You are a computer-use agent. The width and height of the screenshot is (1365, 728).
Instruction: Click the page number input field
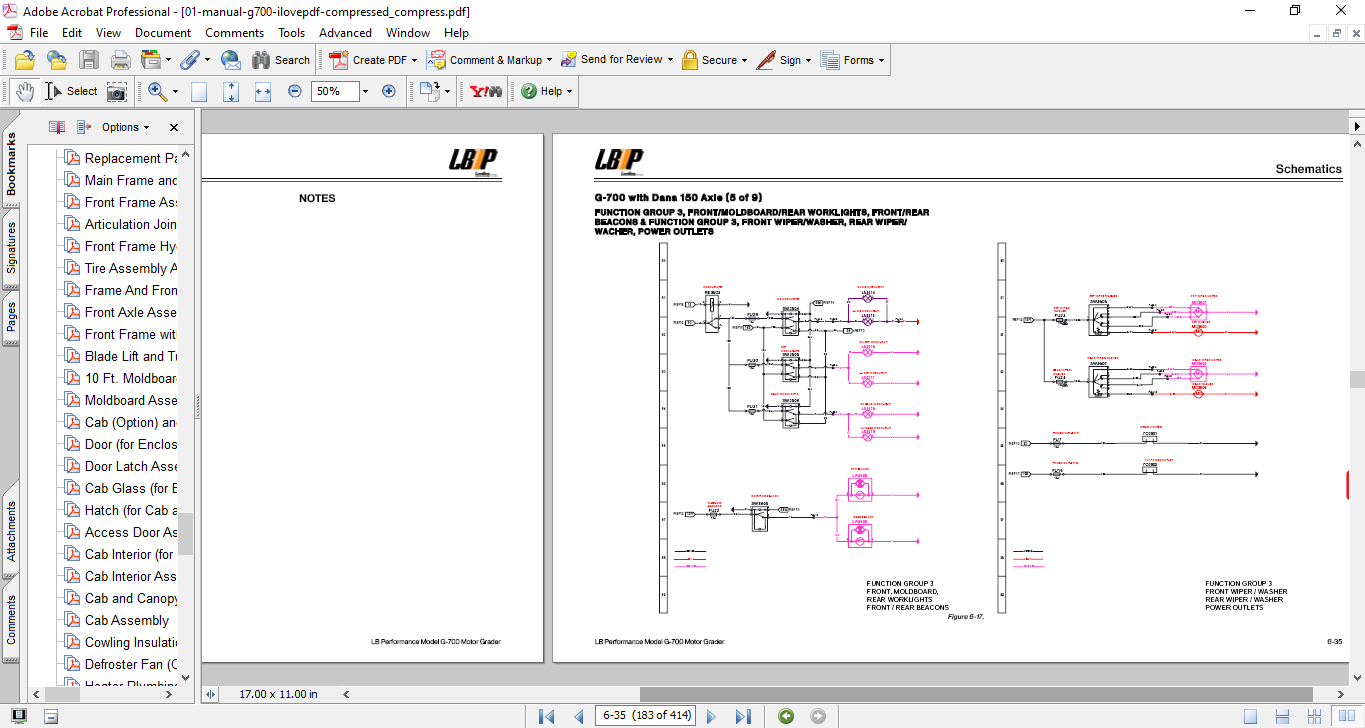(x=646, y=716)
